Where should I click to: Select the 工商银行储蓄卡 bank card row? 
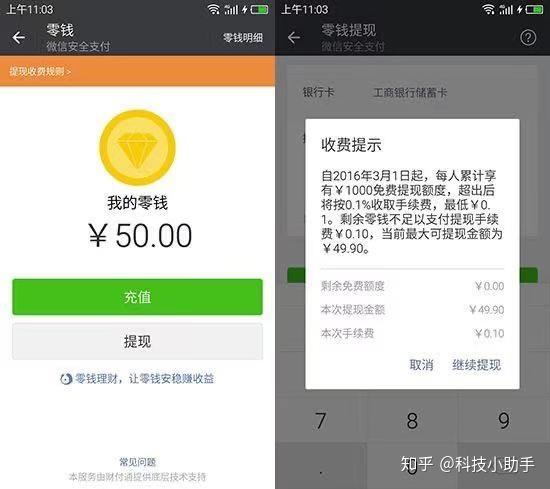click(x=412, y=92)
